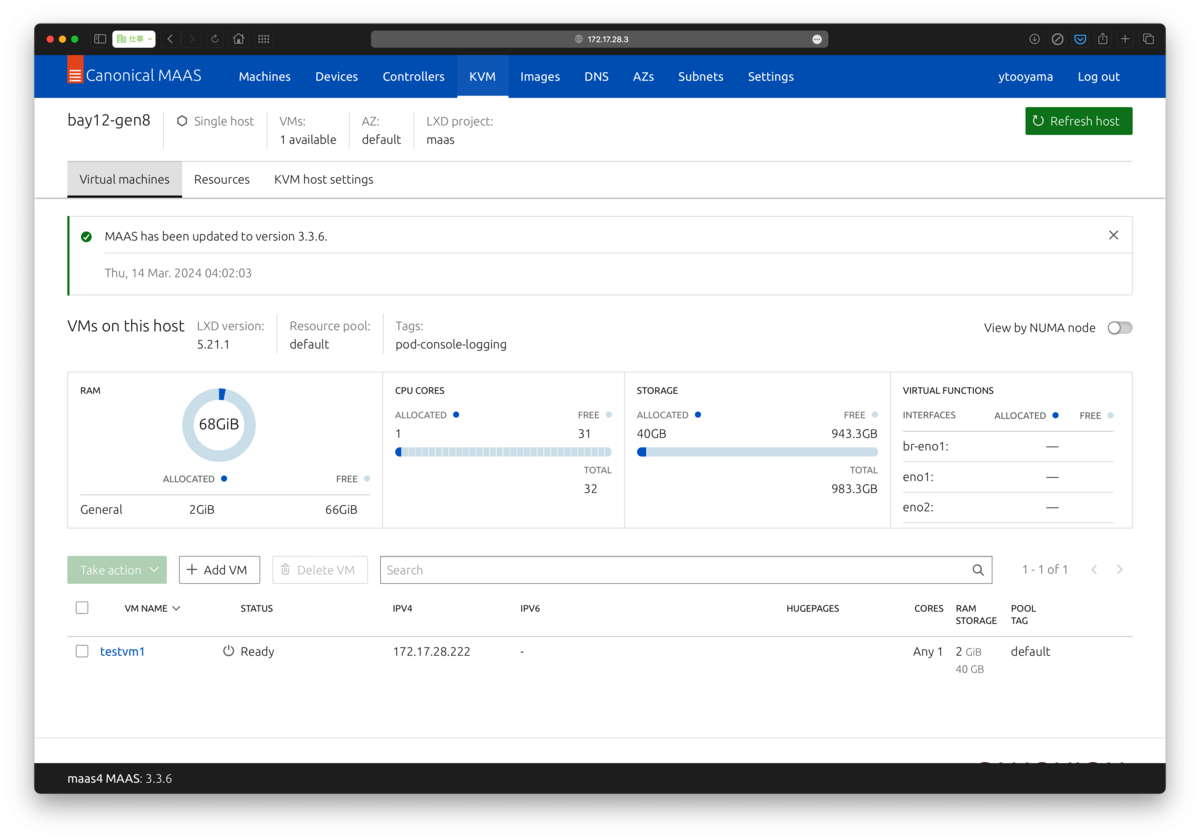Switch to the Virtual machines tab
The image size is (1200, 839).
(x=124, y=179)
